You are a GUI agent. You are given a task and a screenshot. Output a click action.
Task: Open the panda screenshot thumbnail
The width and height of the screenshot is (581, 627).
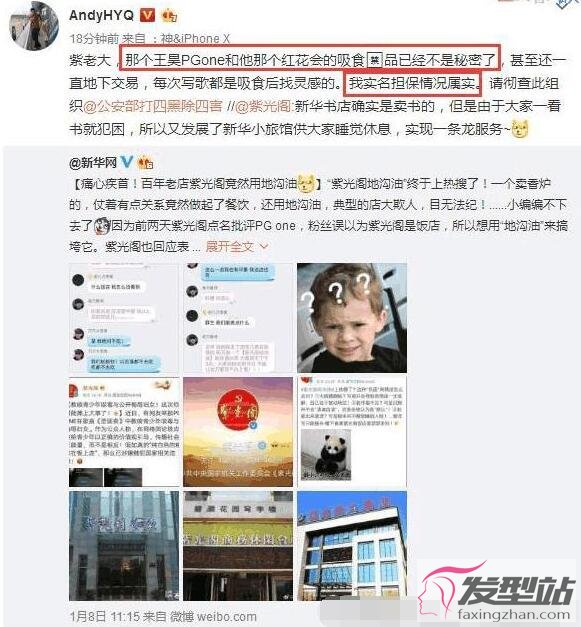point(352,432)
